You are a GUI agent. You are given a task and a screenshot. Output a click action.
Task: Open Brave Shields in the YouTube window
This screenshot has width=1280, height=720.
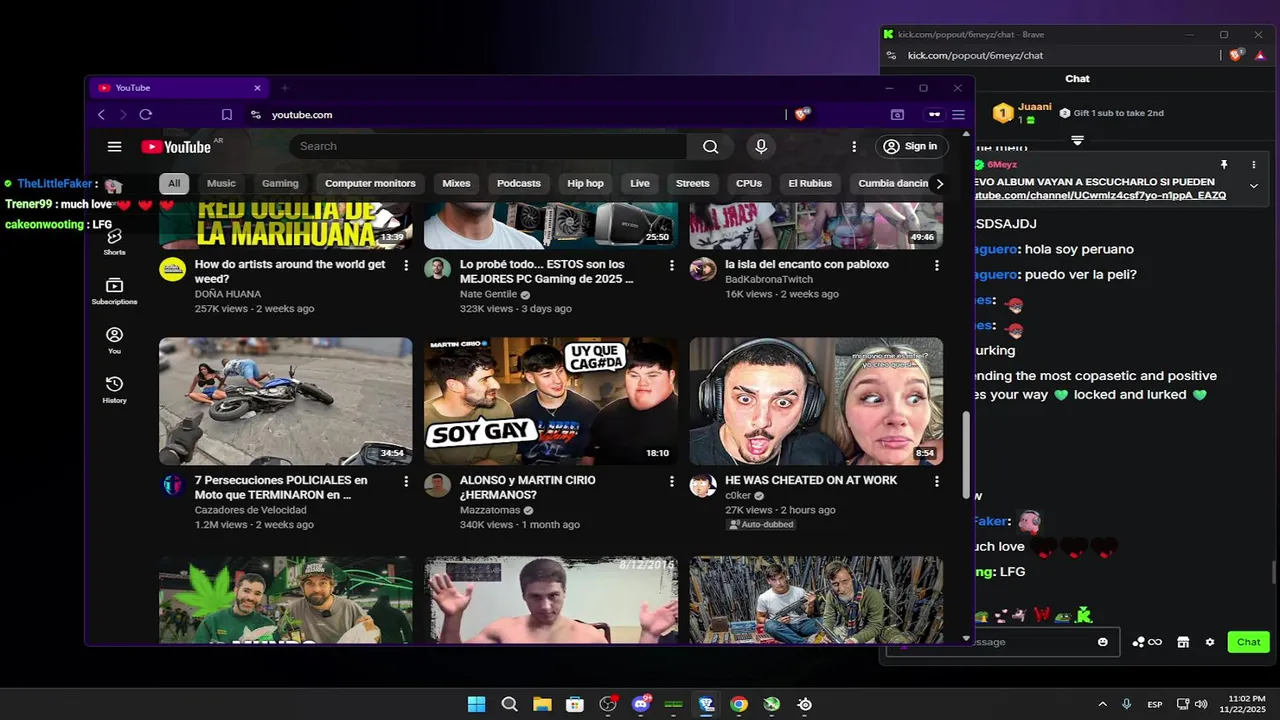tap(801, 114)
